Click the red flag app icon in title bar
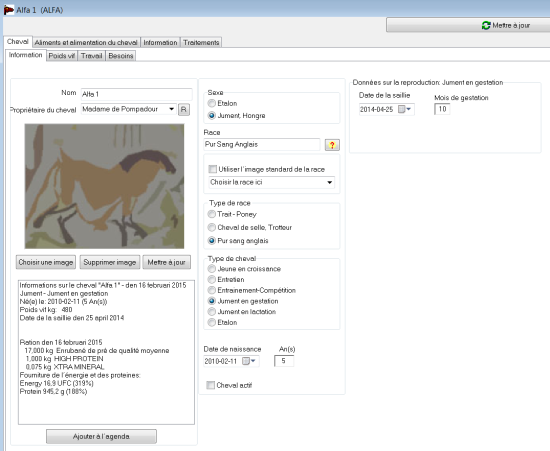Screen dimensions: 550x451 coord(9,10)
